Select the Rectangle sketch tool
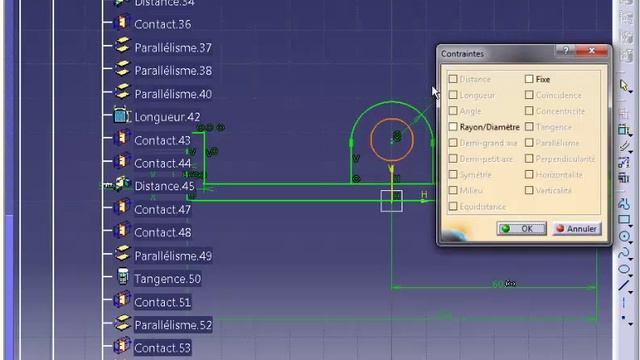The height and width of the screenshot is (360, 640). pos(624,220)
